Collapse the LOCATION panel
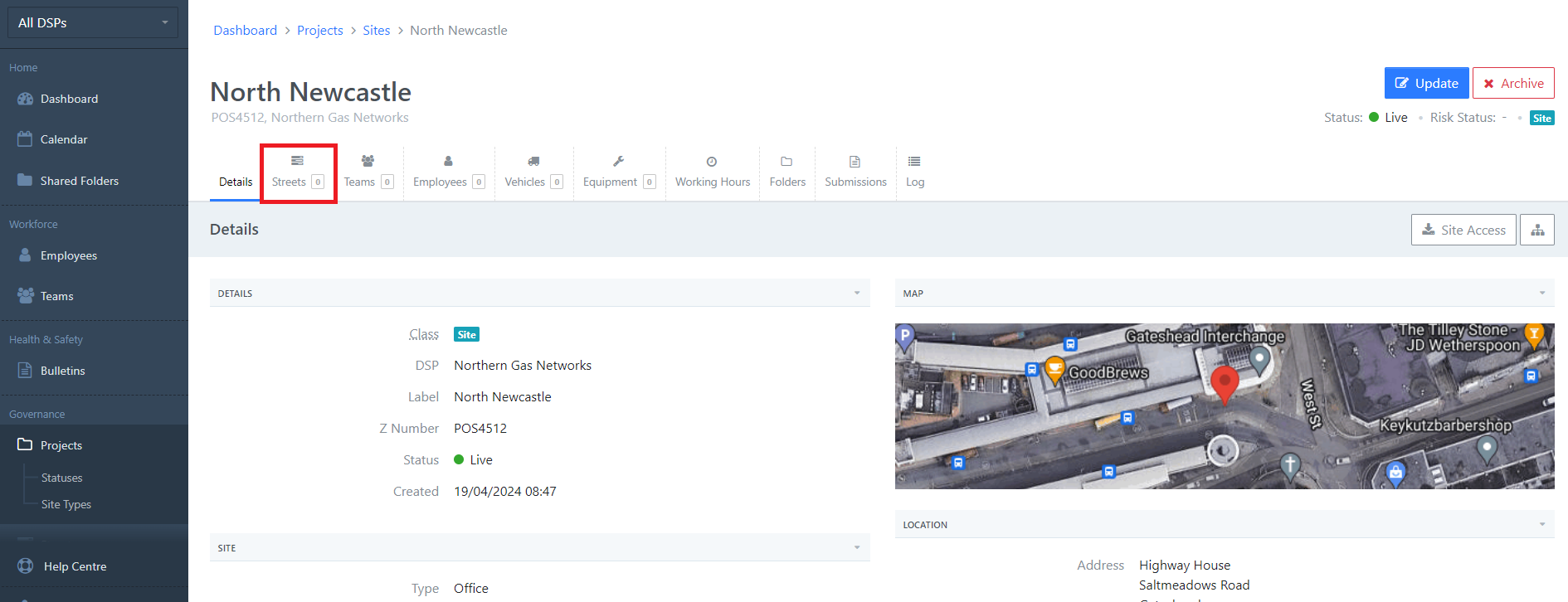1568x602 pixels. click(1542, 524)
